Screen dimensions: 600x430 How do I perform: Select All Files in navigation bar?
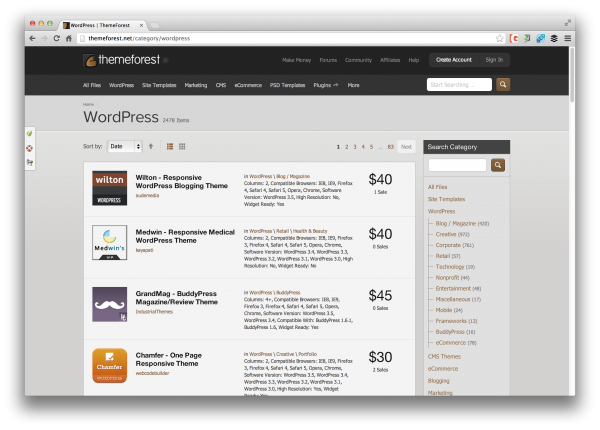92,85
